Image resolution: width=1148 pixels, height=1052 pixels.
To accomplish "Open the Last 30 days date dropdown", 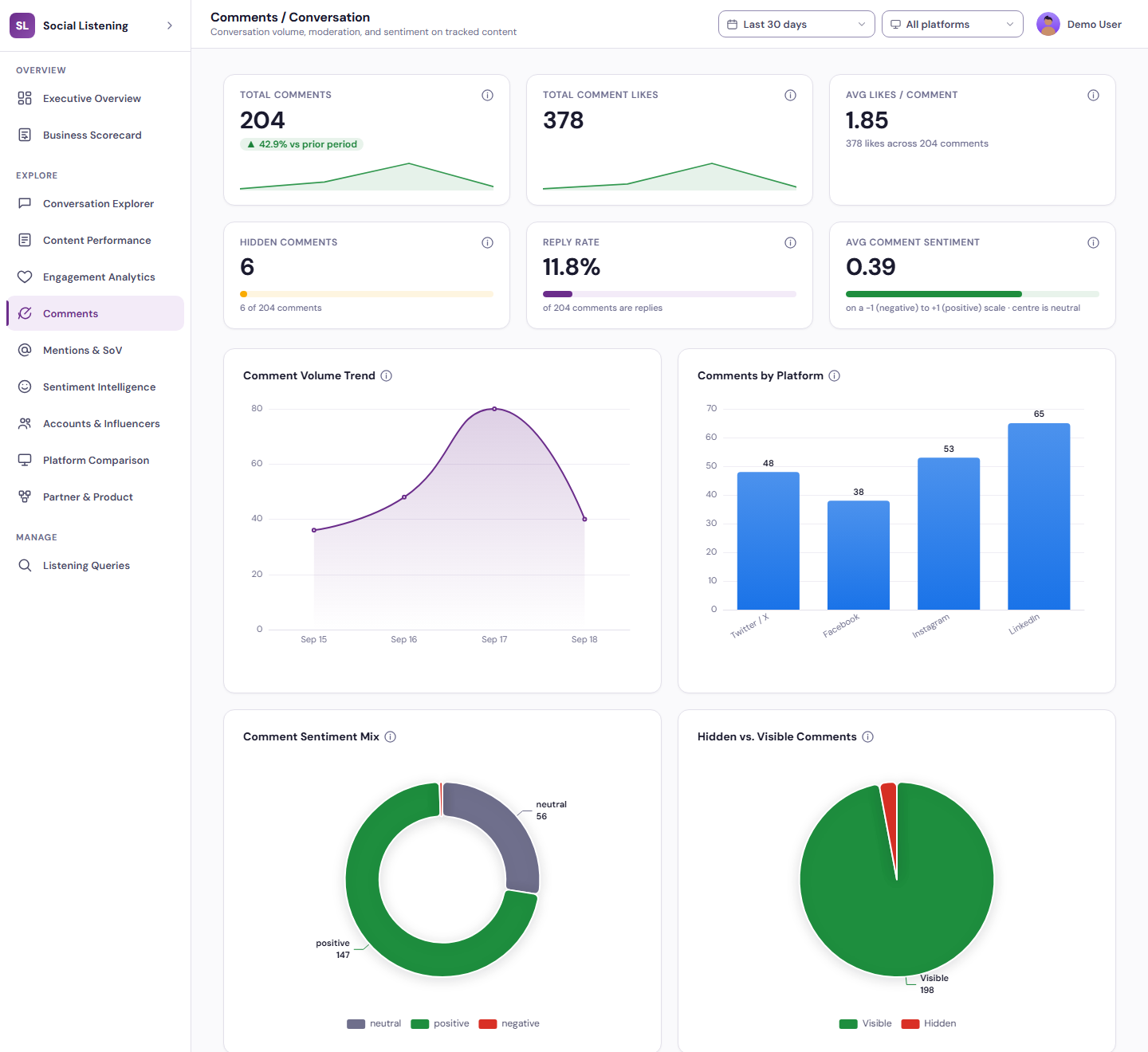I will click(796, 24).
